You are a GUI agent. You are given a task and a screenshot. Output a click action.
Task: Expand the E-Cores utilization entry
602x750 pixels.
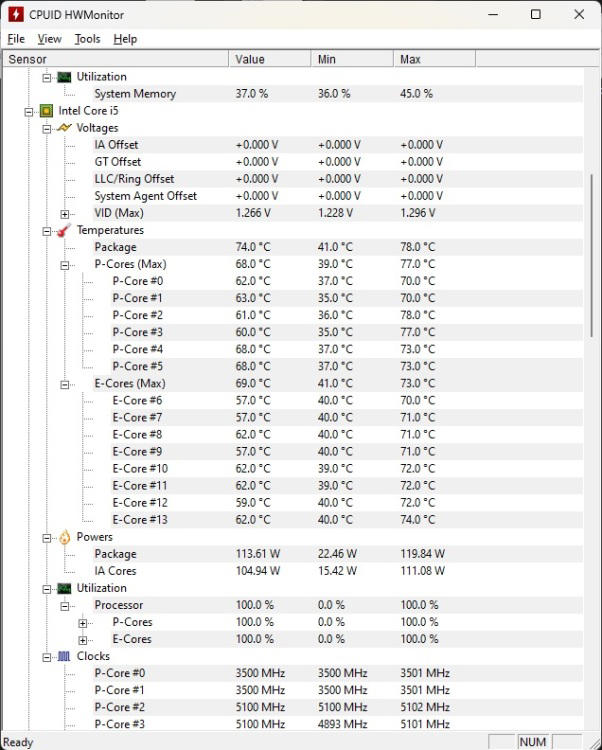(x=83, y=640)
